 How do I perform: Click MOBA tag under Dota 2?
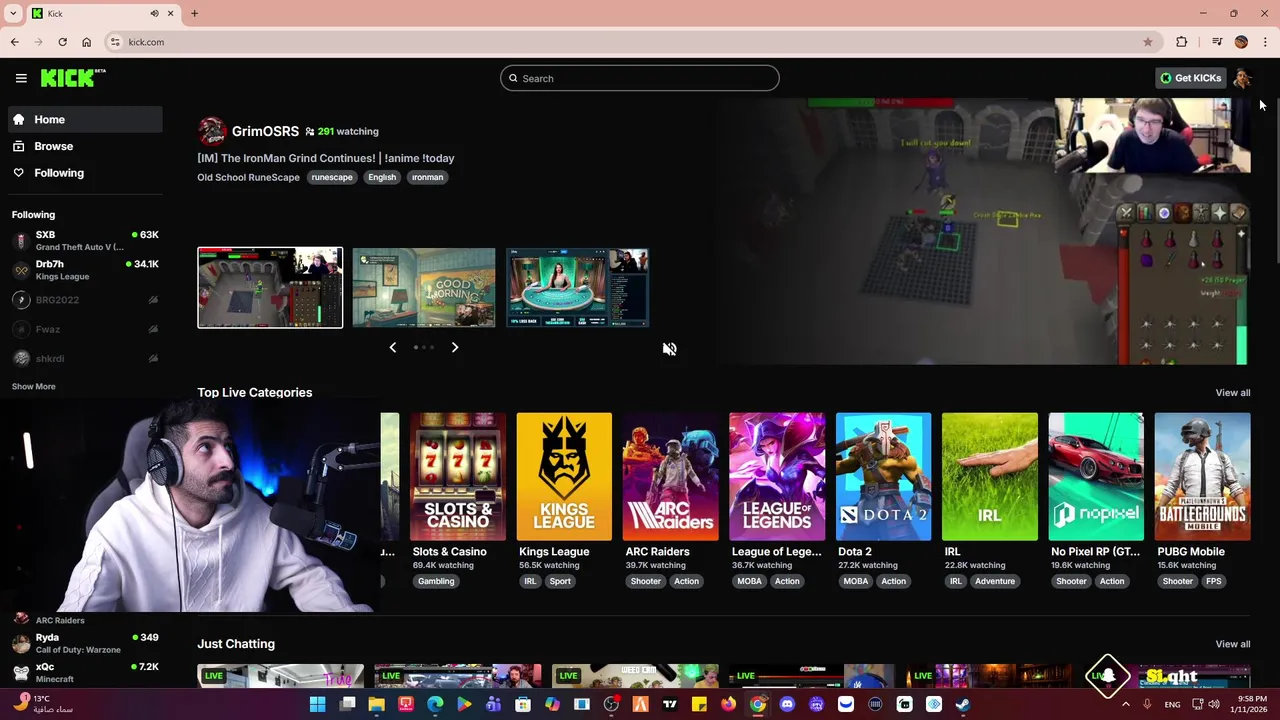[x=856, y=581]
